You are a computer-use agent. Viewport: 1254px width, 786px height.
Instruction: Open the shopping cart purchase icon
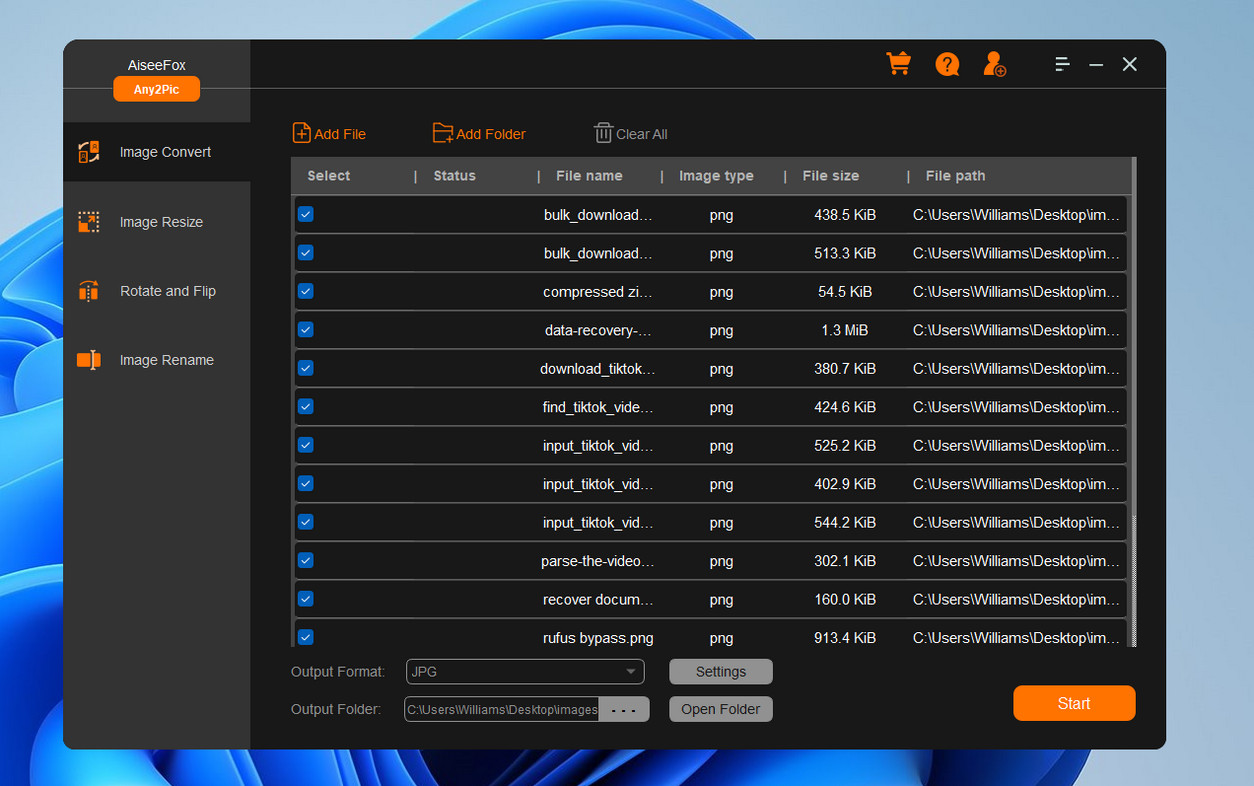pyautogui.click(x=899, y=64)
